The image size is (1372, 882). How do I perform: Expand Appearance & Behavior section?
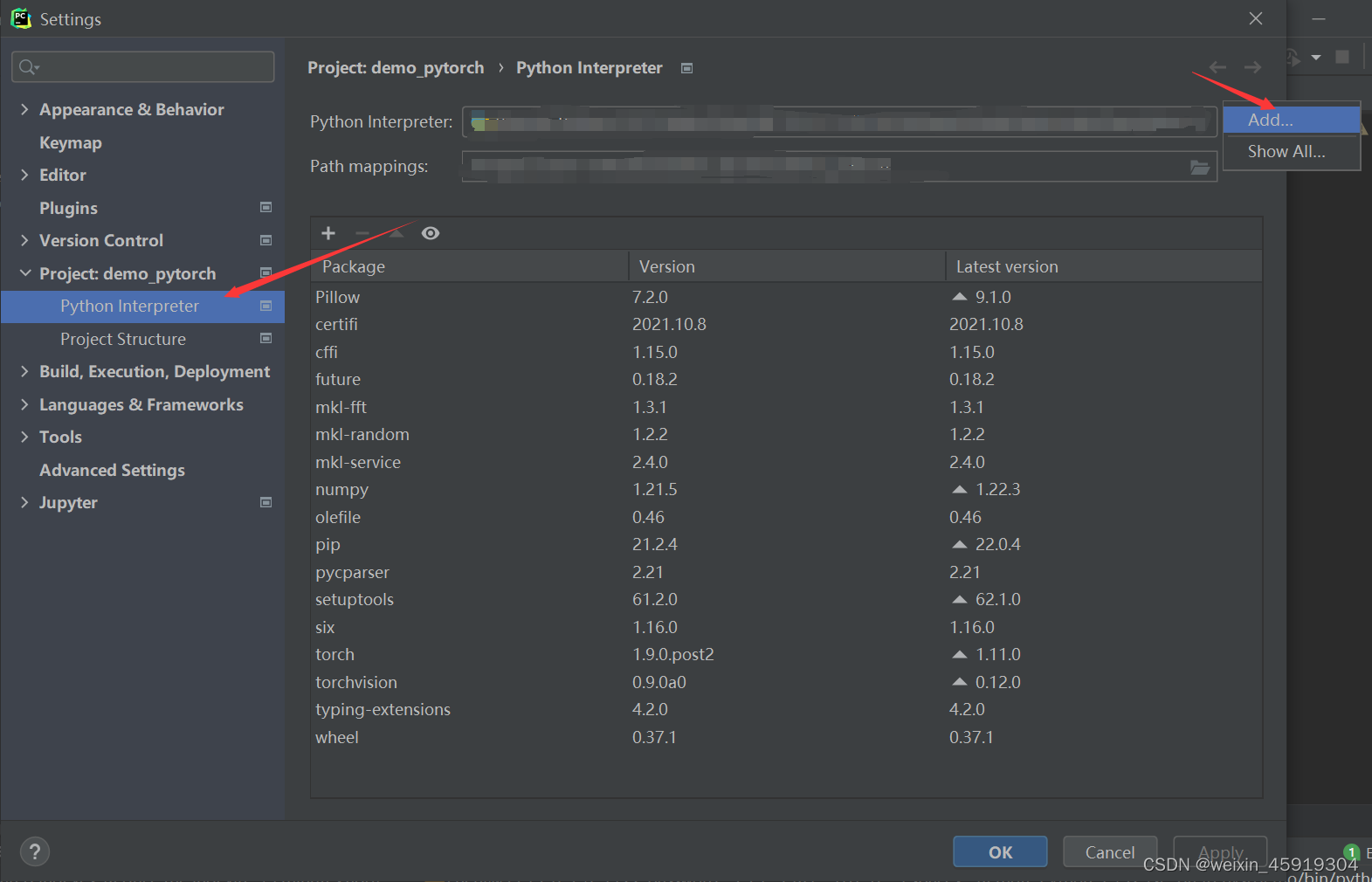click(x=24, y=109)
